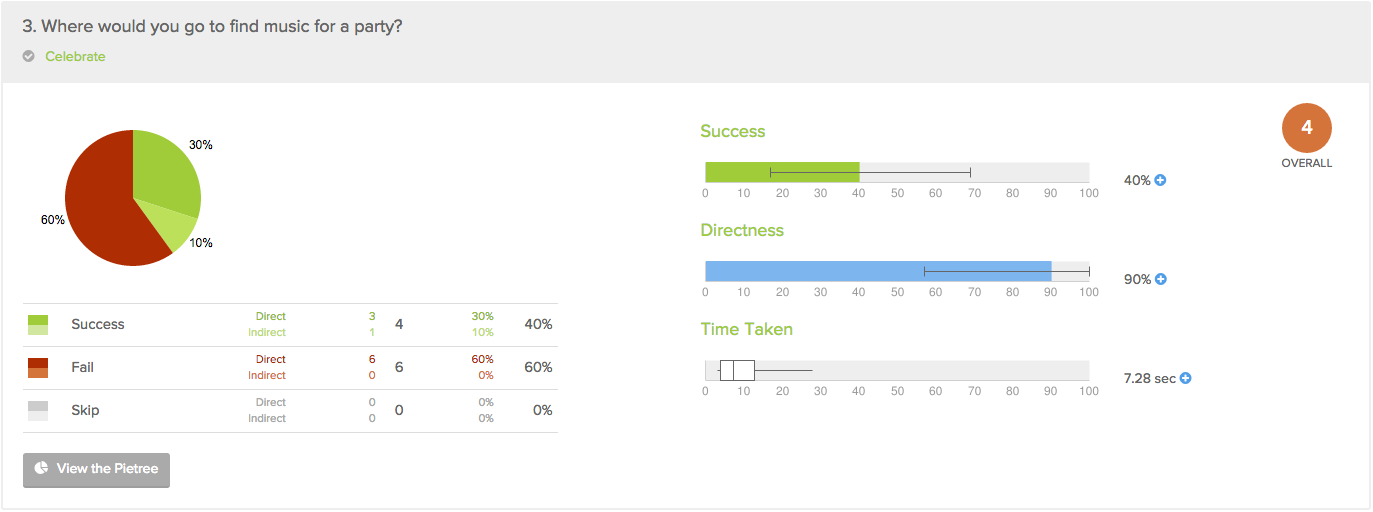
Task: Expand the 7.28 sec Time Taken plus icon
Action: tap(1185, 379)
